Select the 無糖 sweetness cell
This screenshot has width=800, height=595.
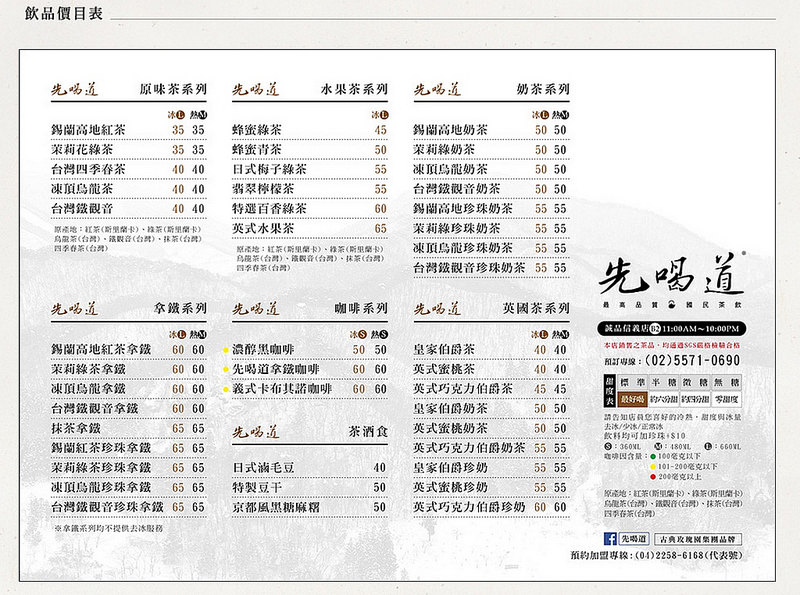pos(726,382)
